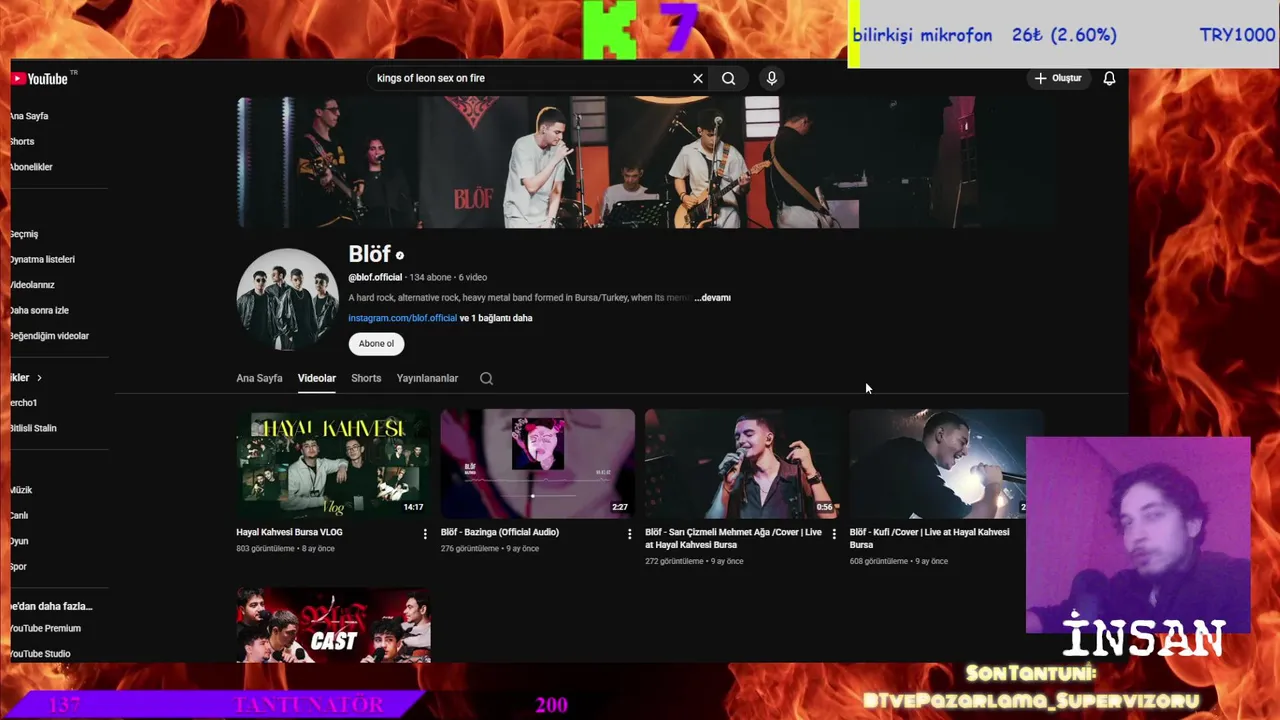The height and width of the screenshot is (720, 1280).
Task: Search within channel using the tab magnifier icon
Action: [486, 378]
